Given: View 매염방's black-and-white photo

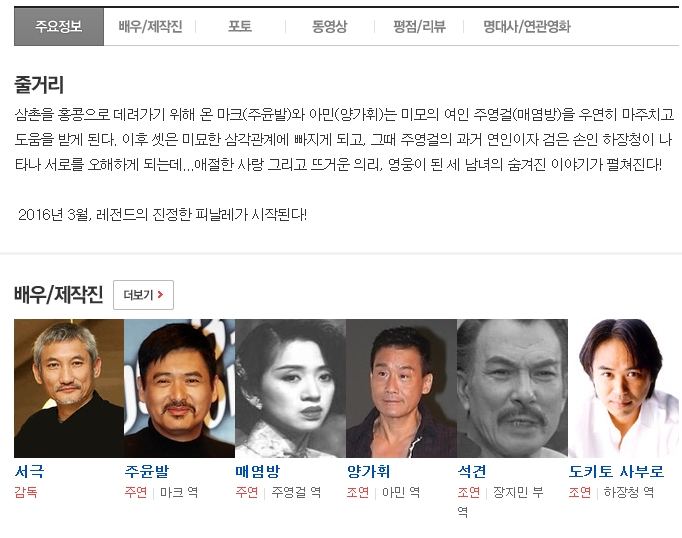Looking at the screenshot, I should tap(291, 388).
